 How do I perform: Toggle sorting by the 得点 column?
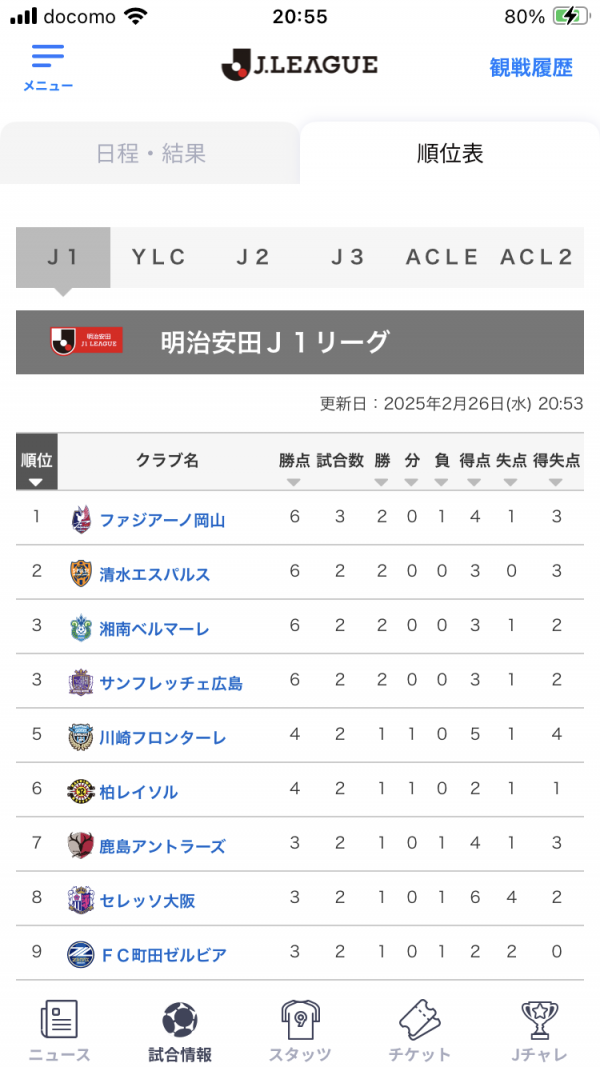pyautogui.click(x=471, y=480)
